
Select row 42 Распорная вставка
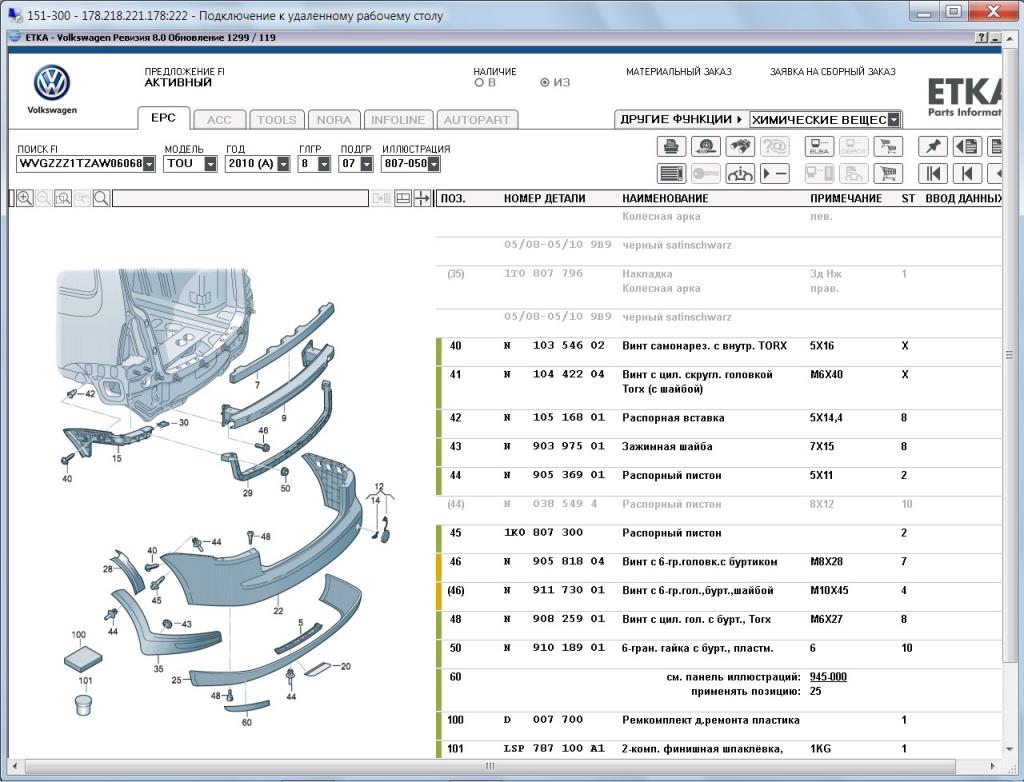click(719, 424)
